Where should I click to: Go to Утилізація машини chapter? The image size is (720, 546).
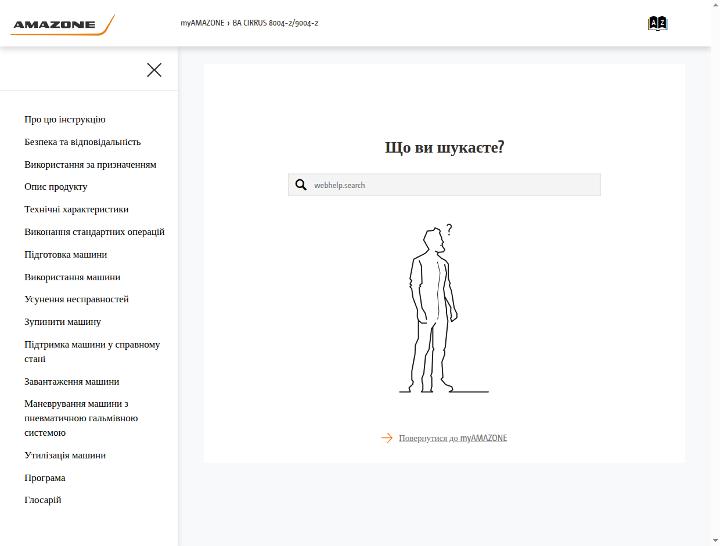(x=65, y=455)
